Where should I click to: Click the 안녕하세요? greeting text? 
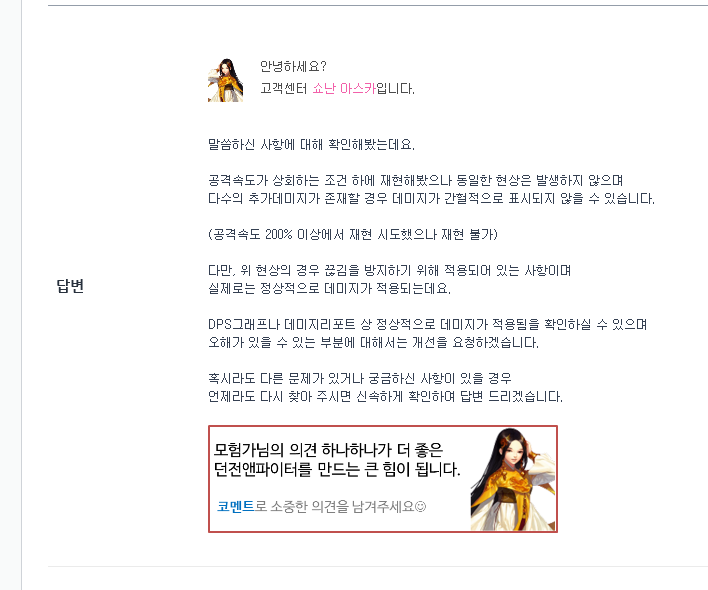point(293,67)
